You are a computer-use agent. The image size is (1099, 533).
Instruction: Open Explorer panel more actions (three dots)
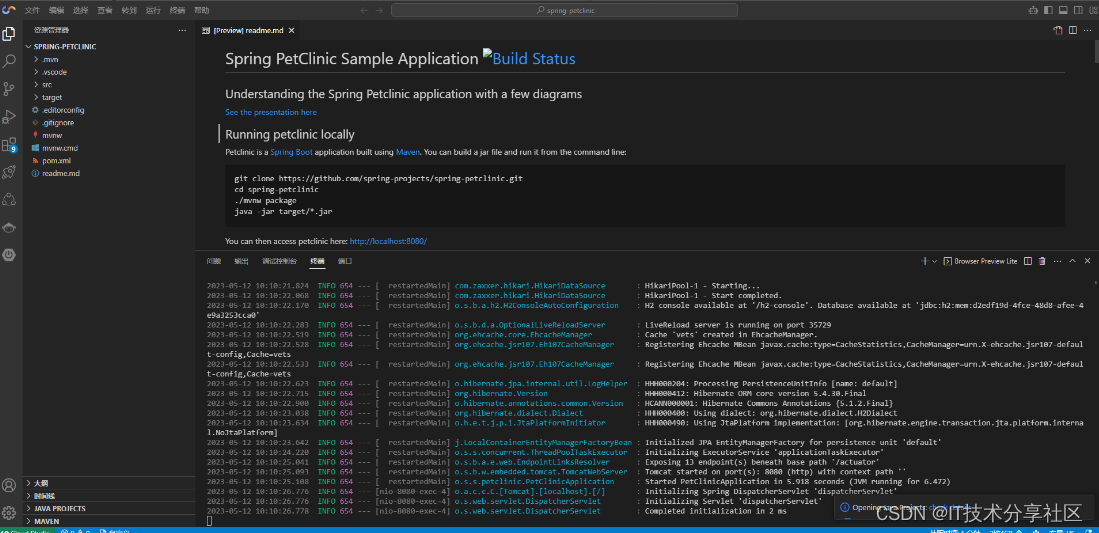[182, 31]
